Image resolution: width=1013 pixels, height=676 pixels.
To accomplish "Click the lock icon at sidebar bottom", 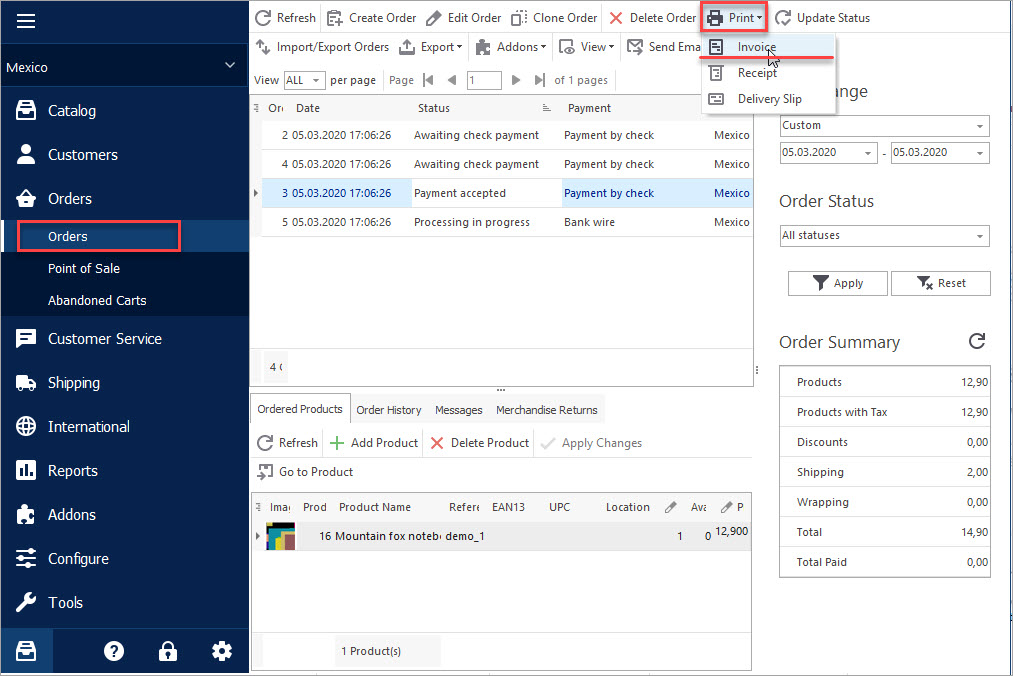I will click(168, 651).
